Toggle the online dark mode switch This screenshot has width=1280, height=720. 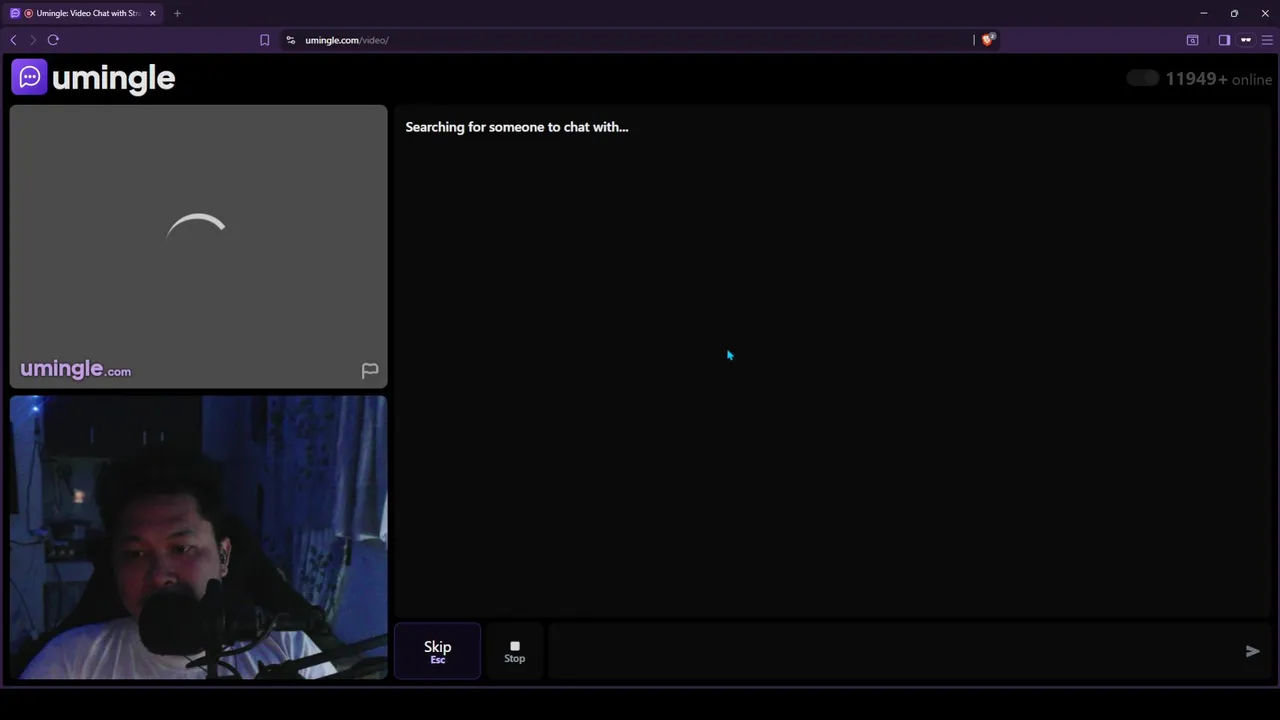coord(1142,78)
